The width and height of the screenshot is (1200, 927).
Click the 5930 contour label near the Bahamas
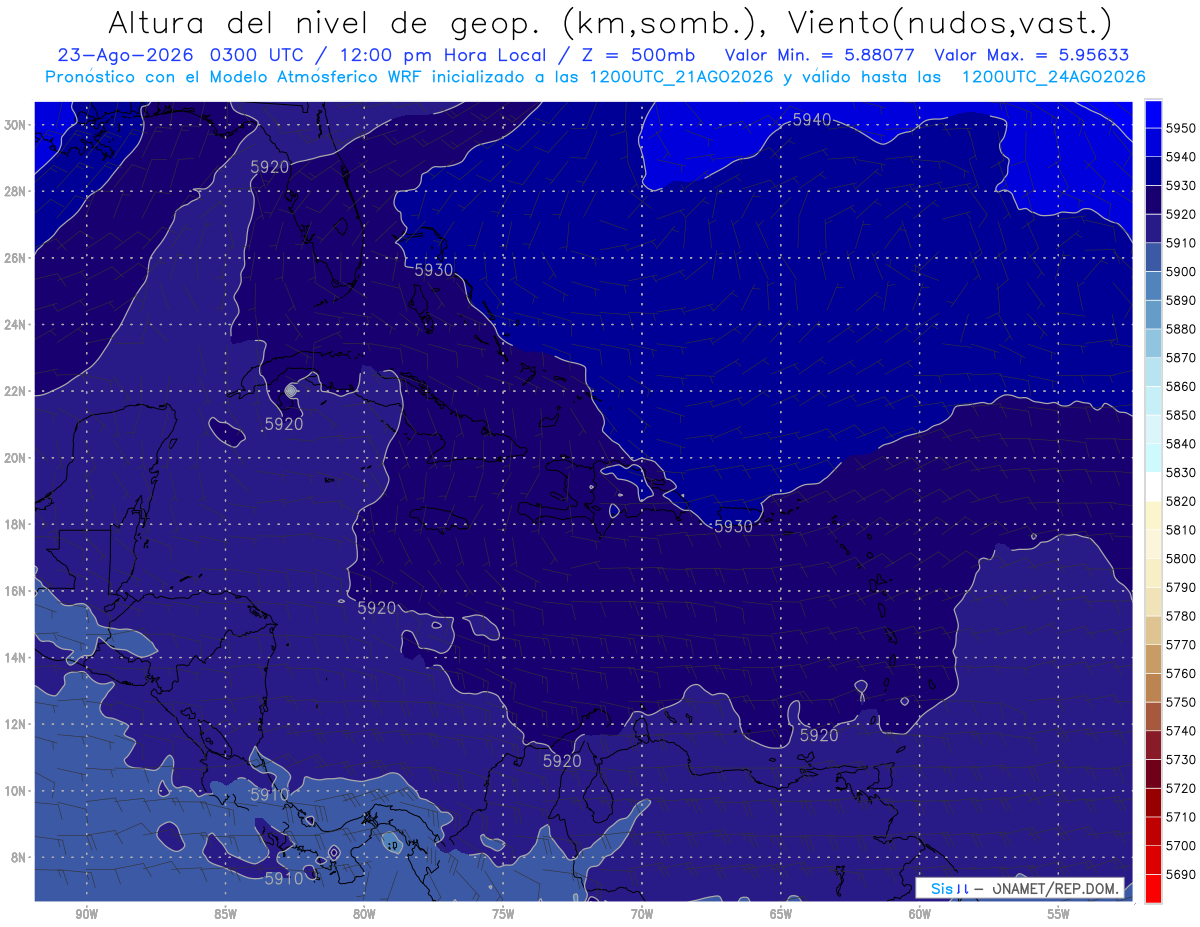(434, 270)
